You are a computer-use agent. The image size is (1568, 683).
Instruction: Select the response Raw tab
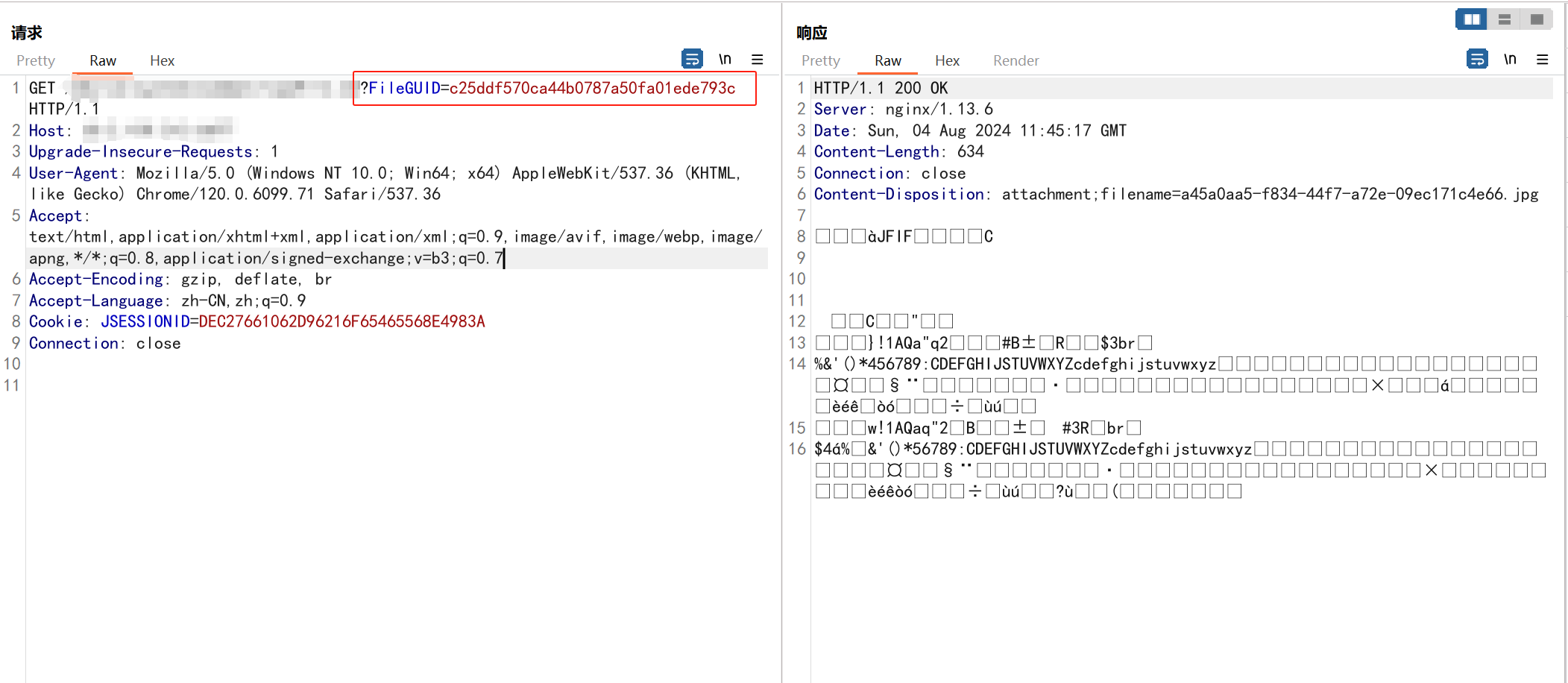click(887, 60)
